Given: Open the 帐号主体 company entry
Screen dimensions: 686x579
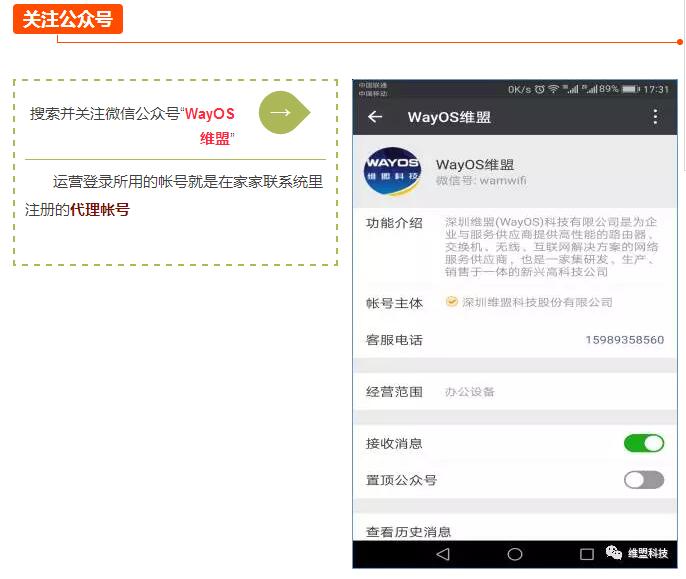Looking at the screenshot, I should pyautogui.click(x=515, y=302).
